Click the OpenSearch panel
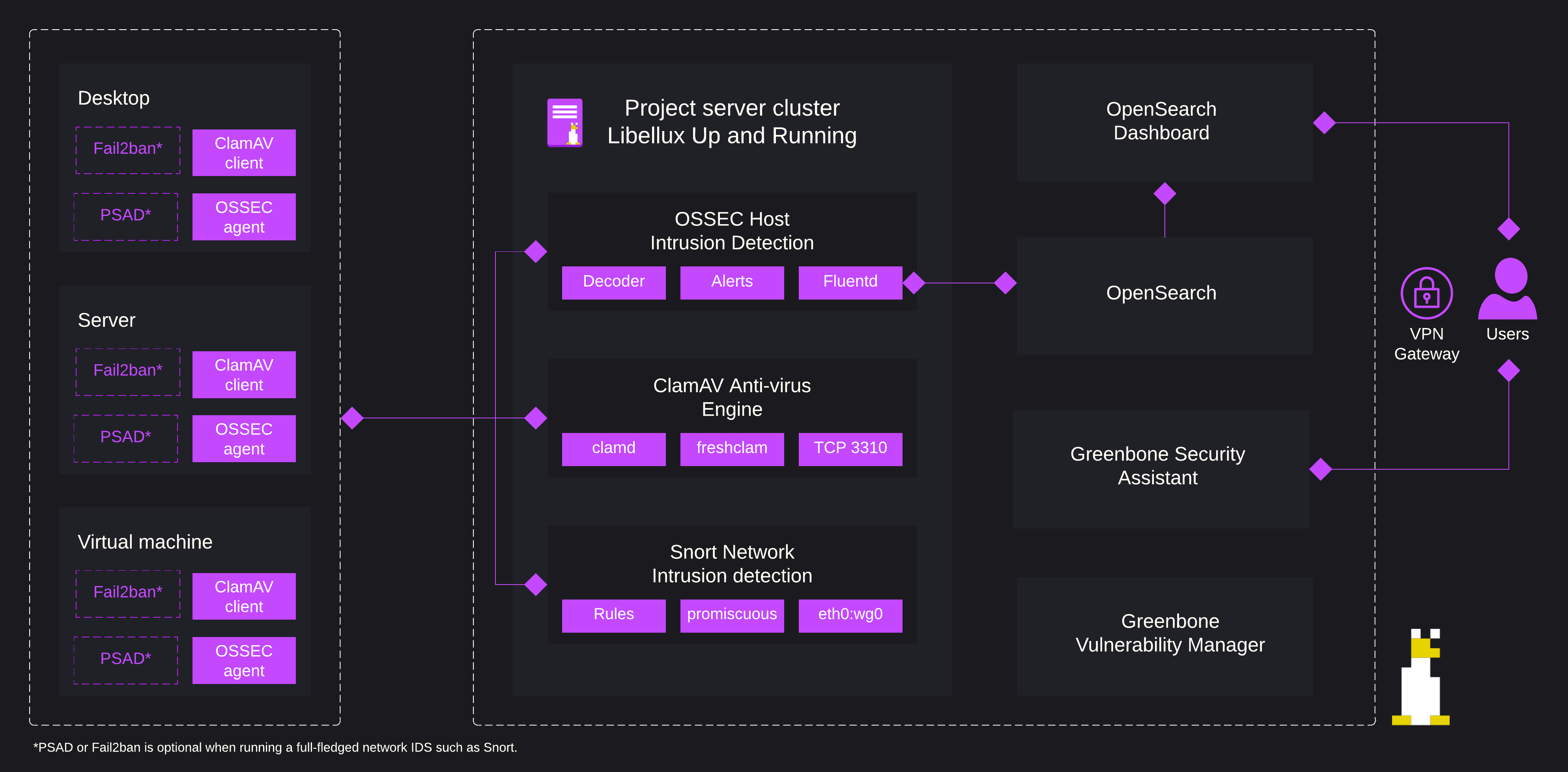Viewport: 1568px width, 772px height. coord(1164,295)
